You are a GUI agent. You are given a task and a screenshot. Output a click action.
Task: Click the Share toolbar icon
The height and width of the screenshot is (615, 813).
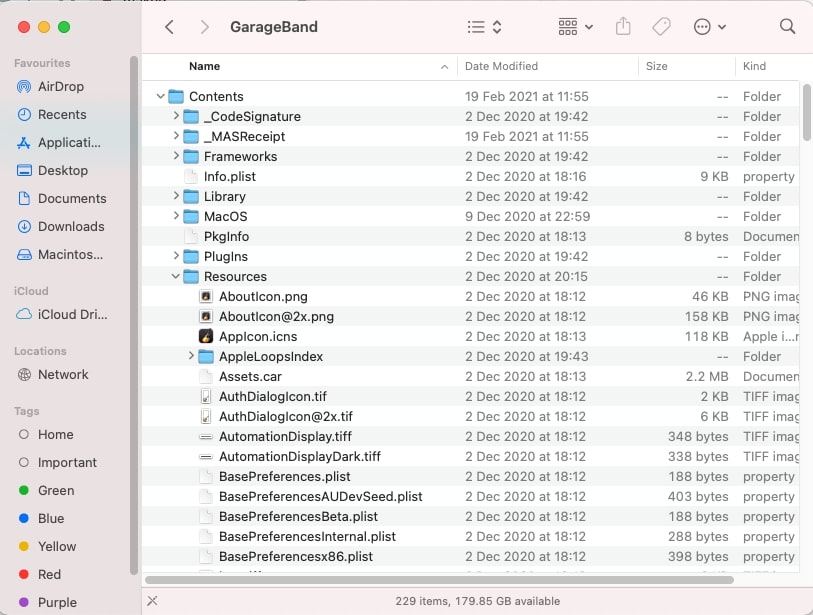coord(623,26)
